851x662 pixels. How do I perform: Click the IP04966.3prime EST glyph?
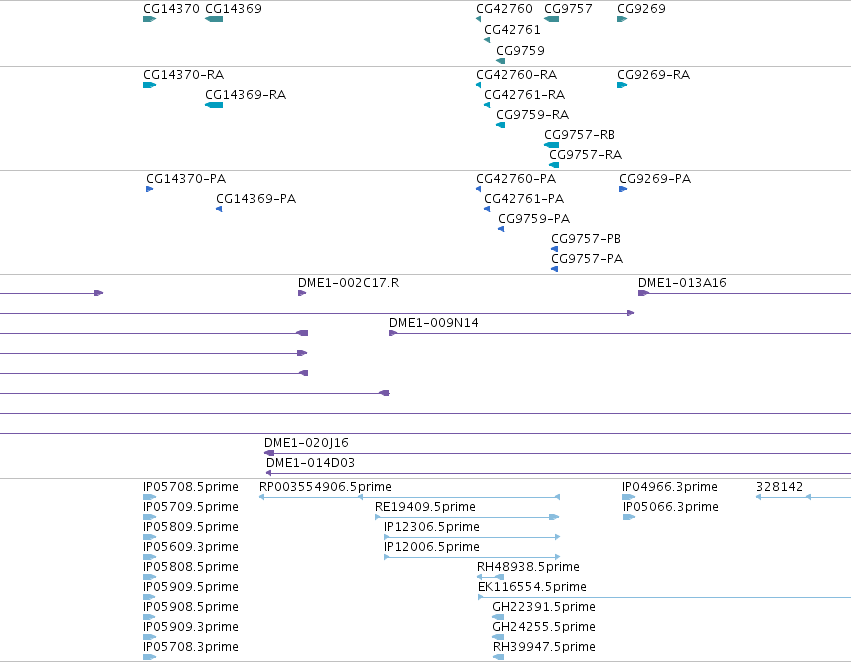pos(628,497)
